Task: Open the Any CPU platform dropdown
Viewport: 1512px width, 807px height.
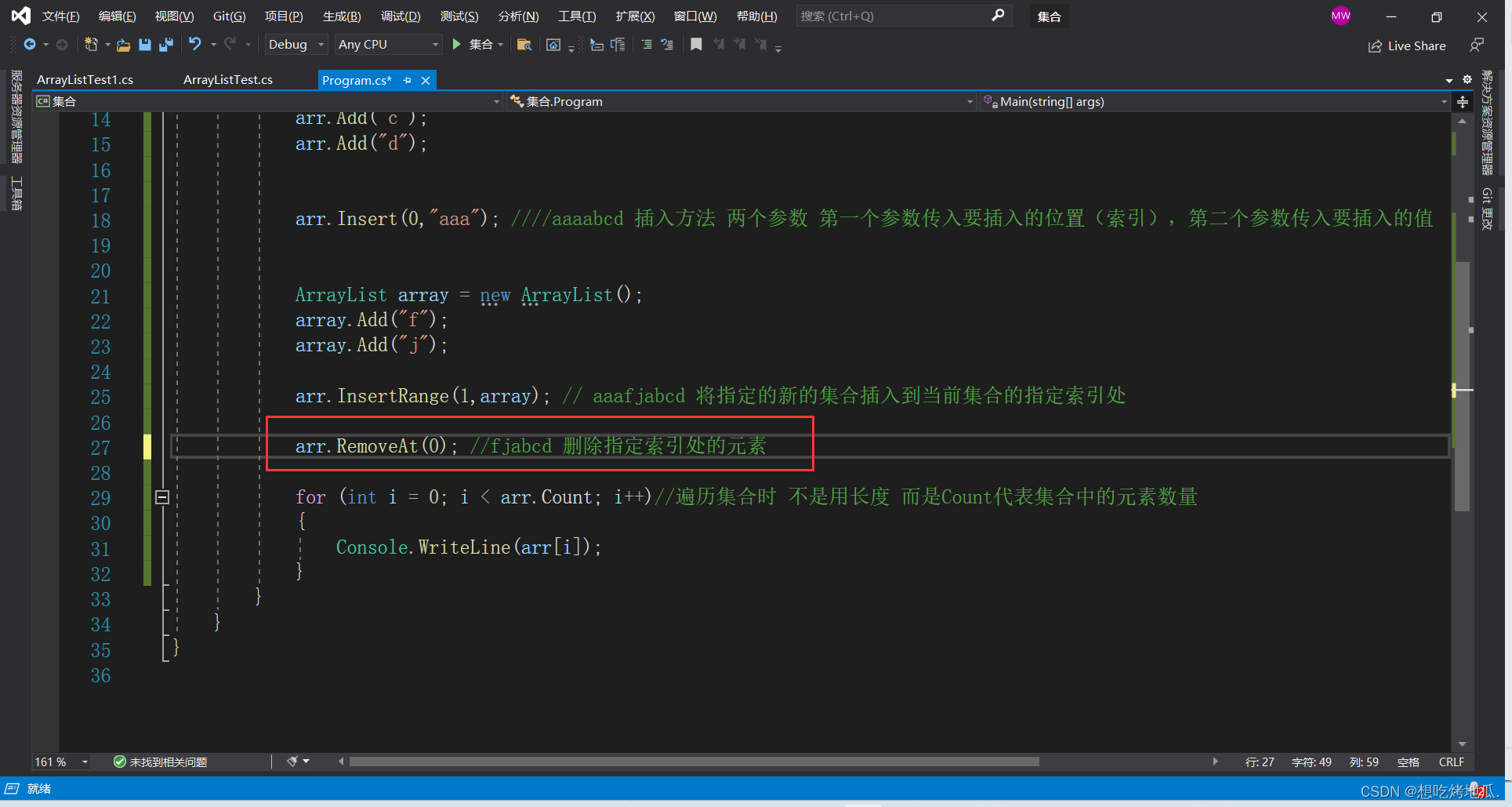Action: pos(387,45)
